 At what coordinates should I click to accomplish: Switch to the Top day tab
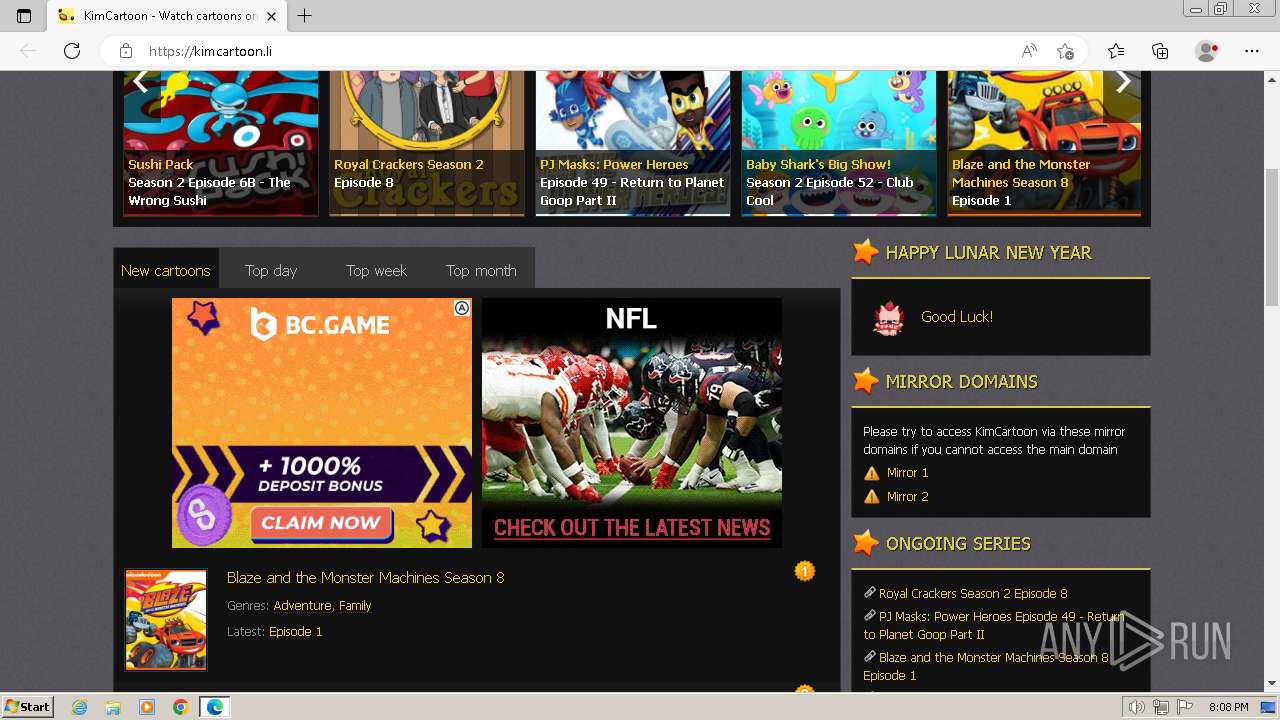click(x=271, y=270)
